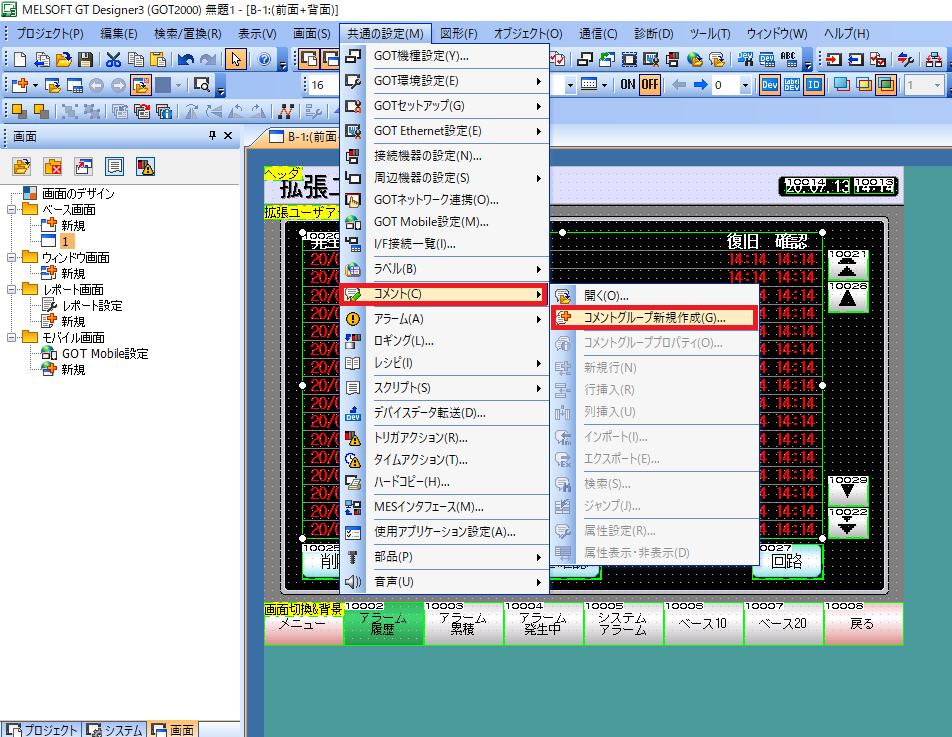The image size is (952, 737).
Task: Click the open screen icon
Action: click(x=53, y=85)
